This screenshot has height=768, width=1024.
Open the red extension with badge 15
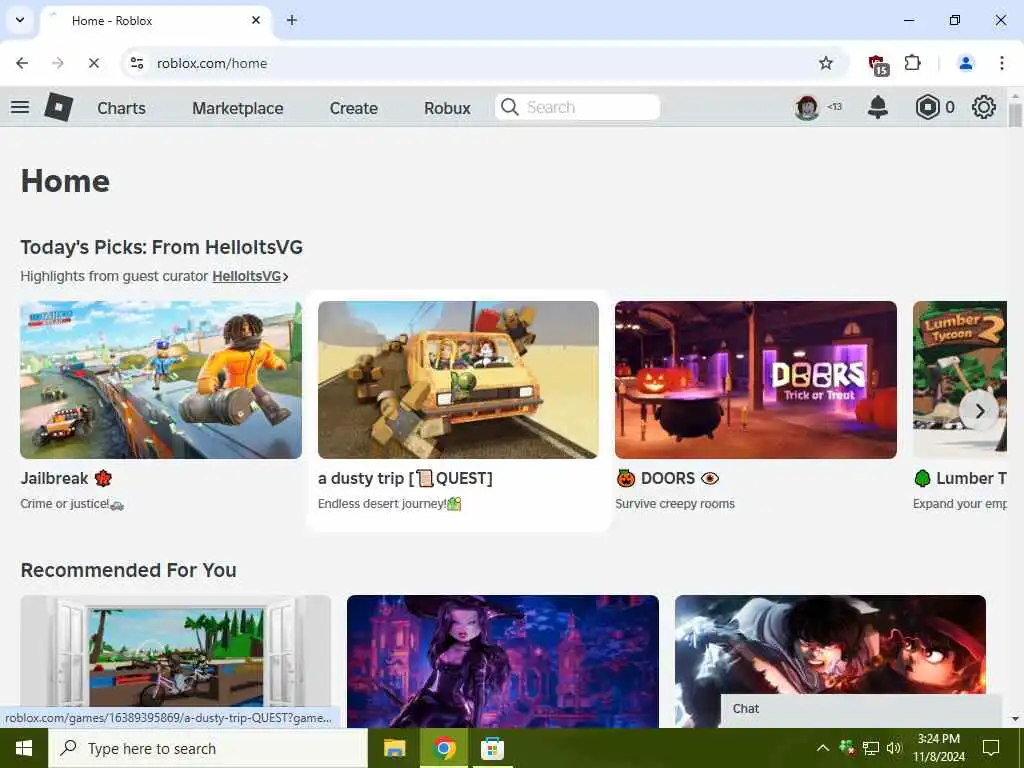878,64
